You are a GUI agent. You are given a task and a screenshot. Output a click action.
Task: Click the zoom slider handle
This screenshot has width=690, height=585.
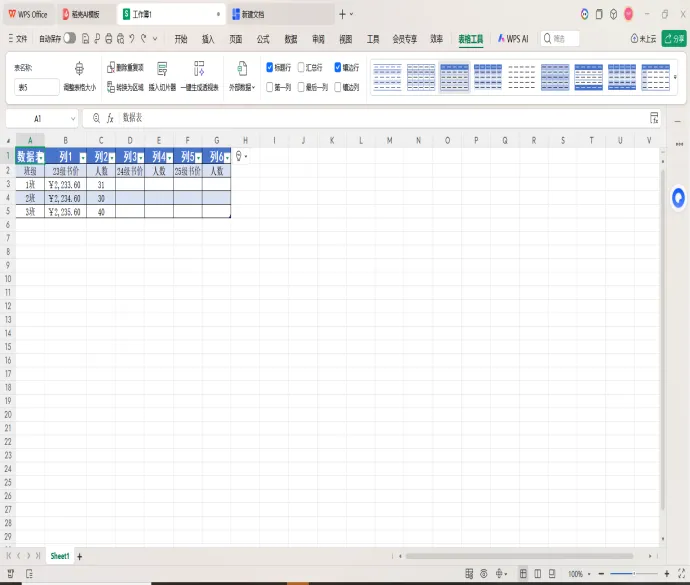634,574
